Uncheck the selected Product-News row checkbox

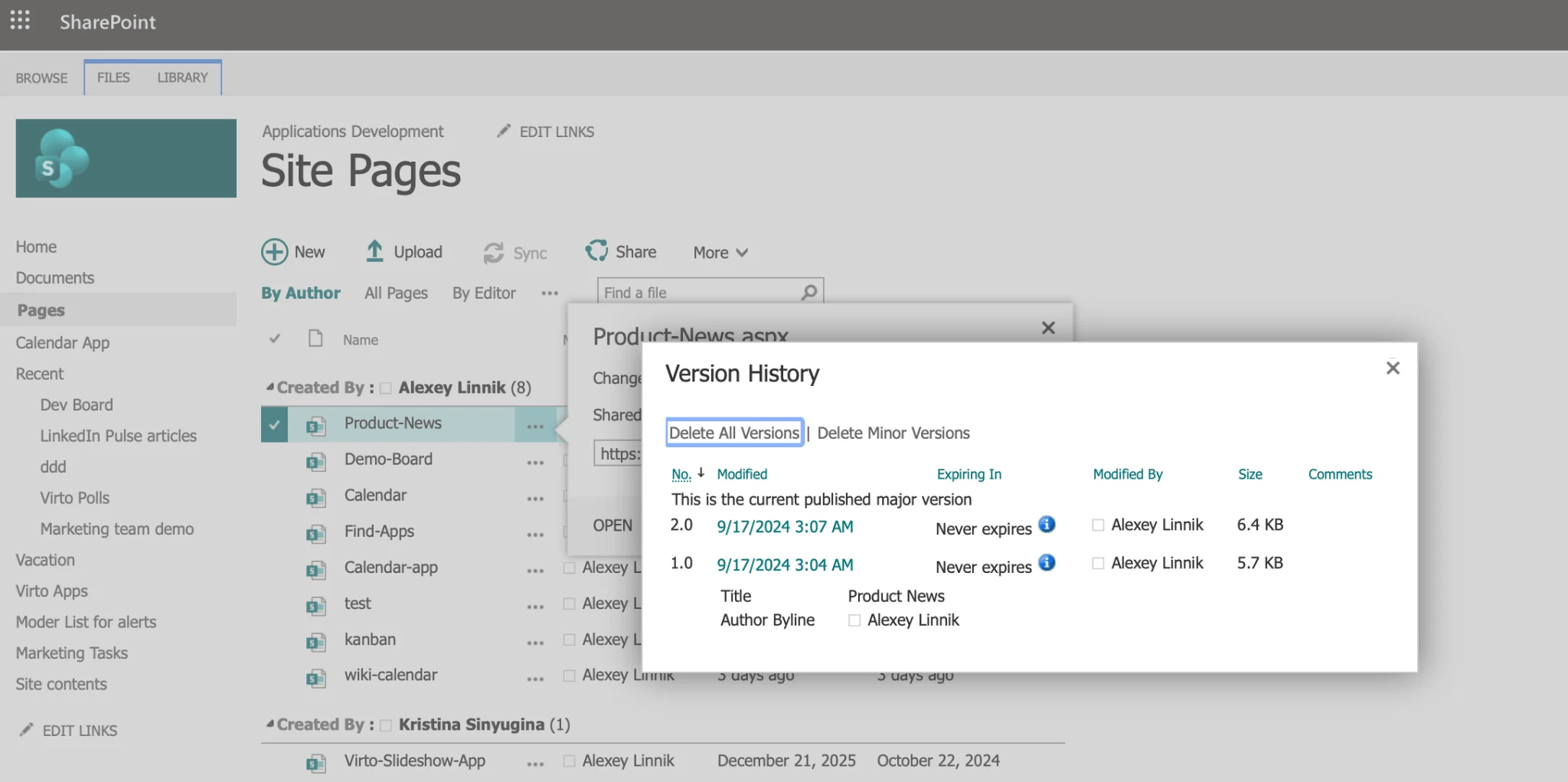point(274,424)
